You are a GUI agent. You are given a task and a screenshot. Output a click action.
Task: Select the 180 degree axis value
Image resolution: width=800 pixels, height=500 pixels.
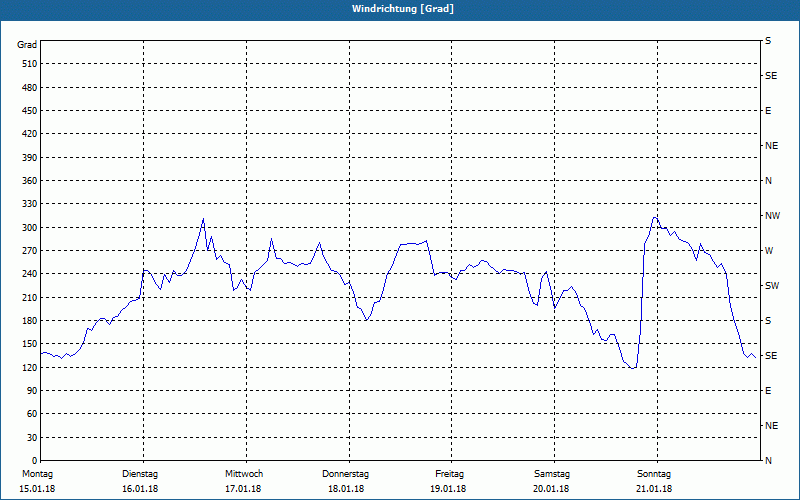click(30, 321)
